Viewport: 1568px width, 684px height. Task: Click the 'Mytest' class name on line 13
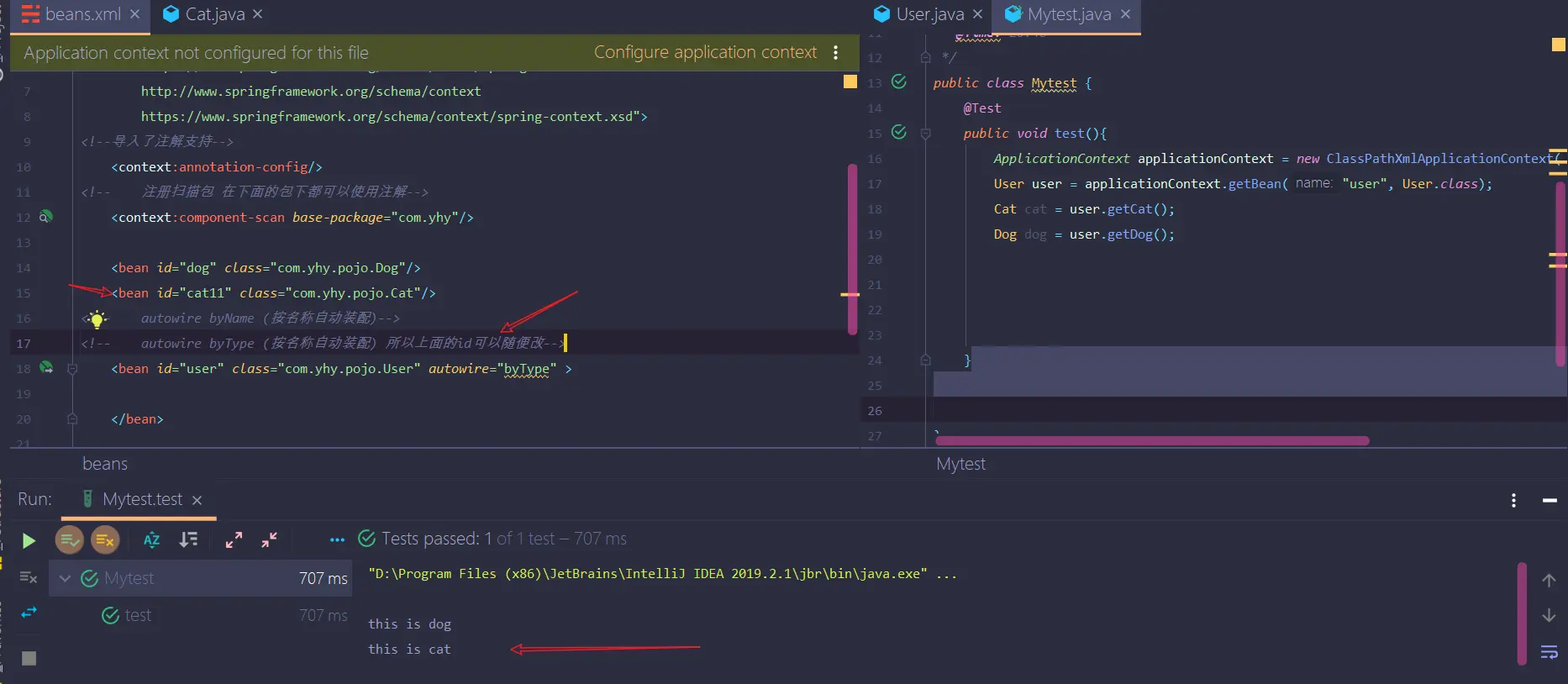(1054, 83)
